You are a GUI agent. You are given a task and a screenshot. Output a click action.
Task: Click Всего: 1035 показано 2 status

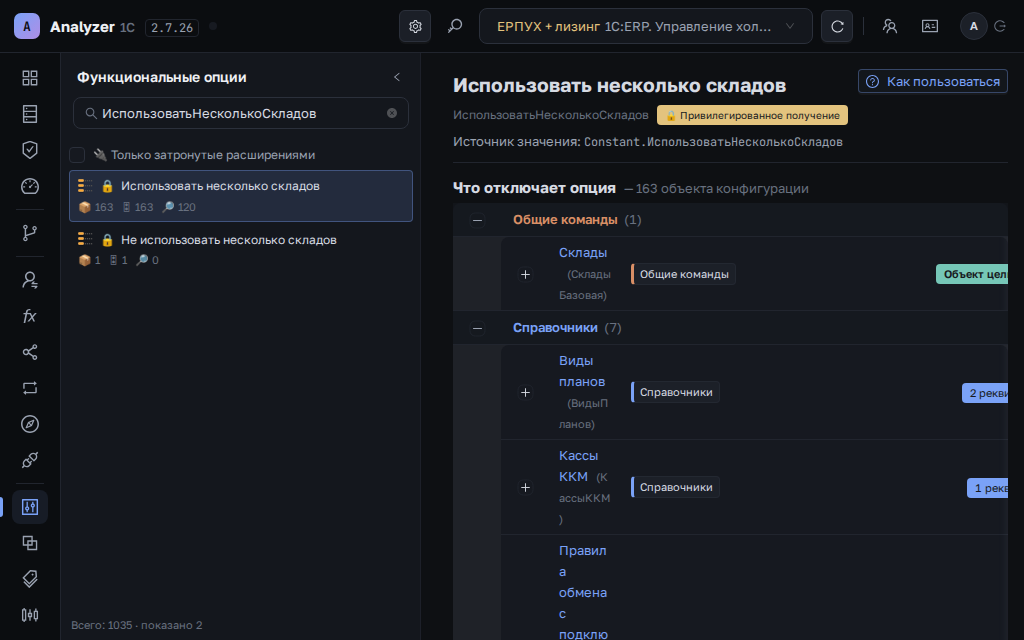[136, 625]
